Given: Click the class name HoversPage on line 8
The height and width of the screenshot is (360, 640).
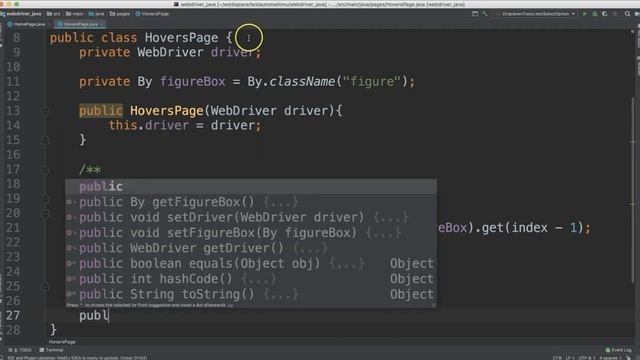Looking at the screenshot, I should click(181, 38).
